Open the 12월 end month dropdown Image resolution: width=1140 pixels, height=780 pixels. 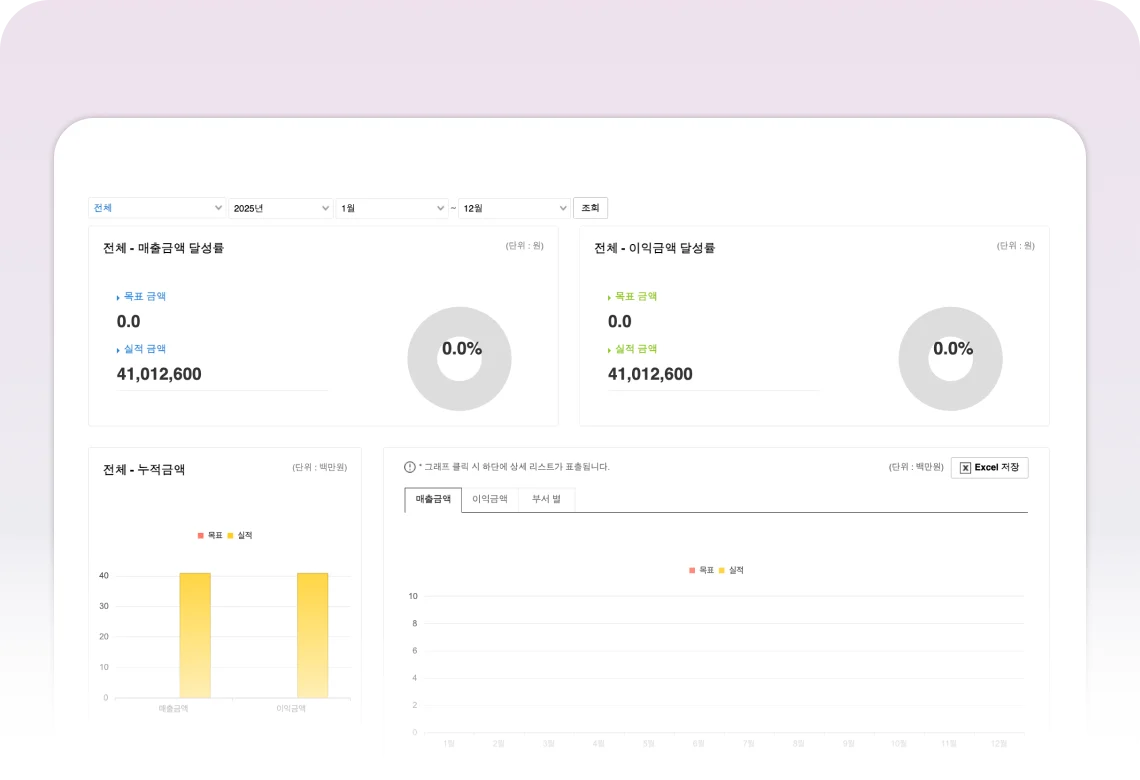click(x=514, y=208)
